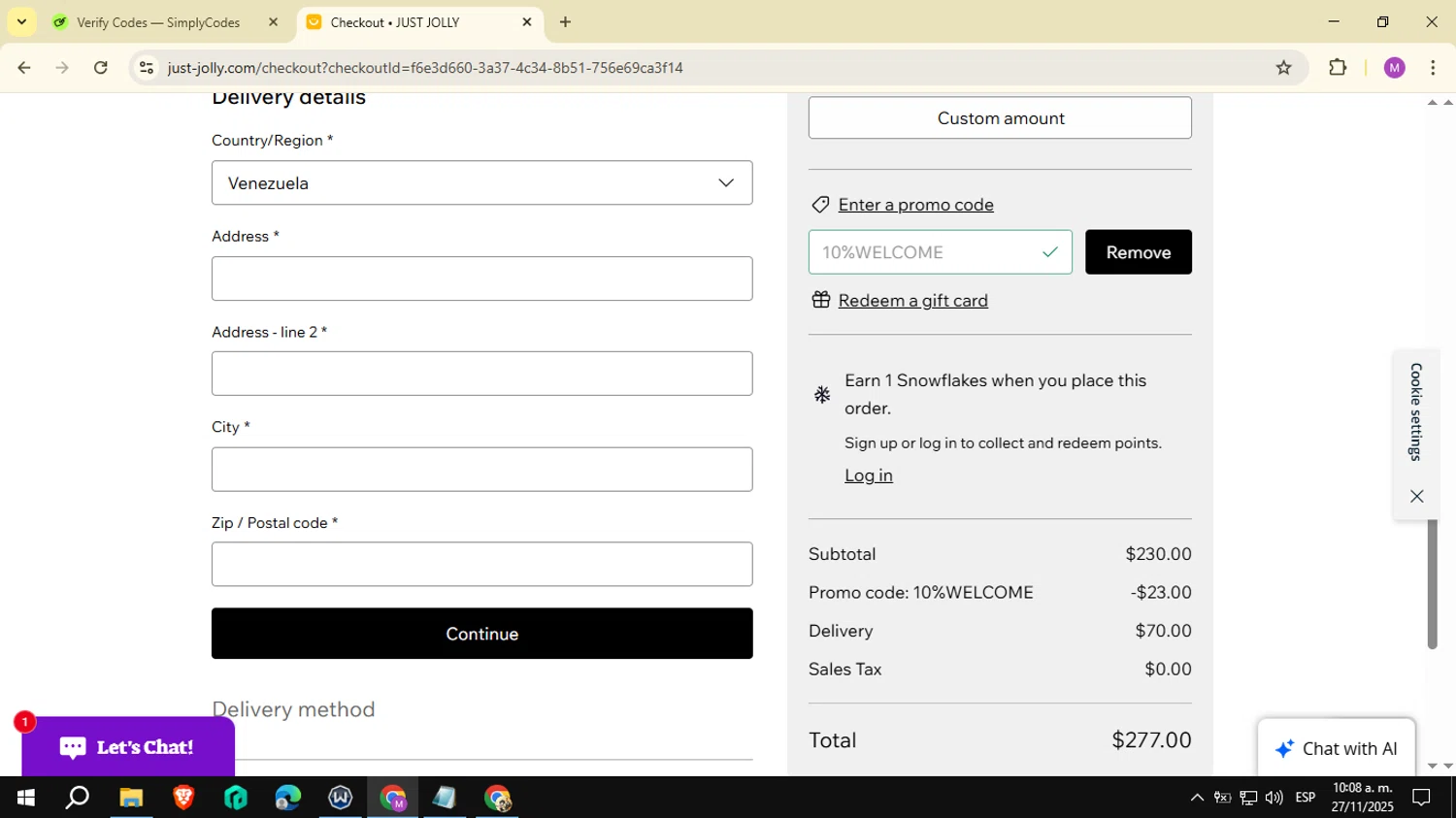Click the address bar URL
The image size is (1456, 818).
click(x=425, y=68)
